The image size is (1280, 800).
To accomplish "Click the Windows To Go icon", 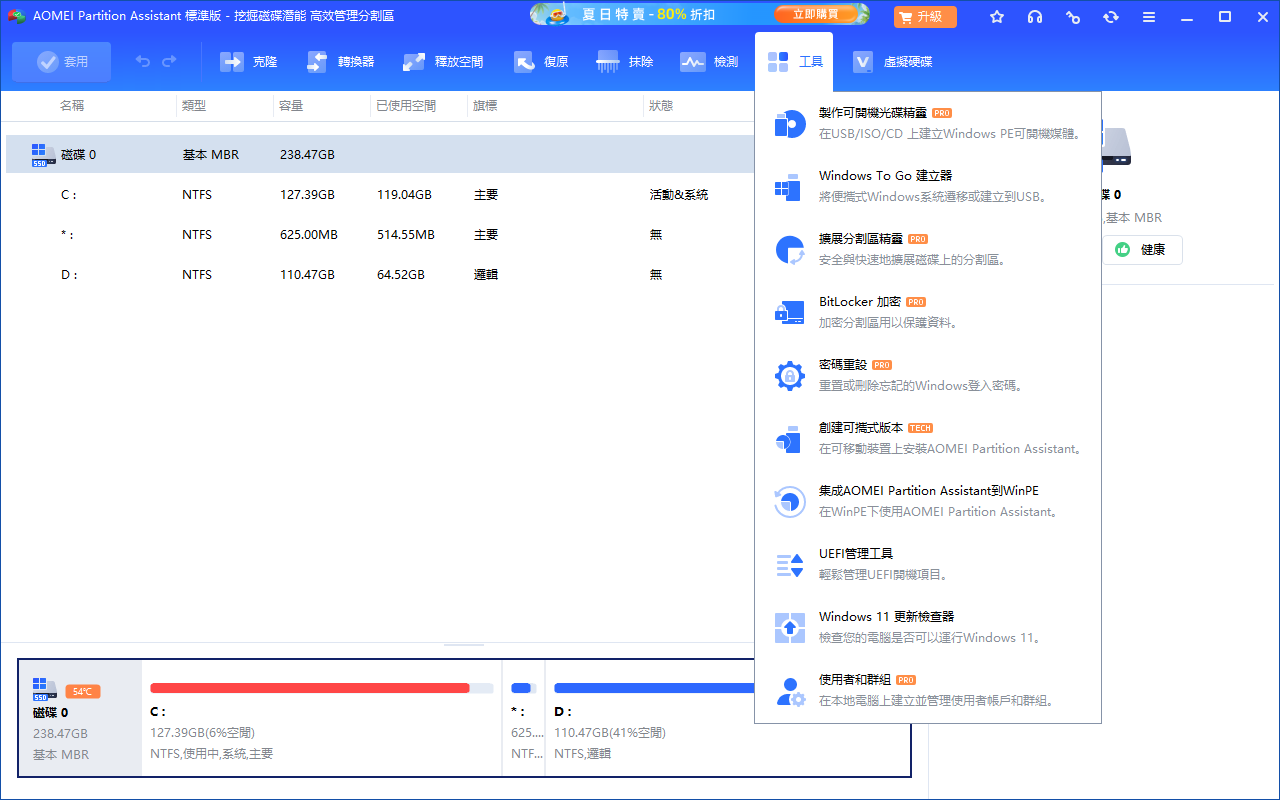I will (x=790, y=187).
